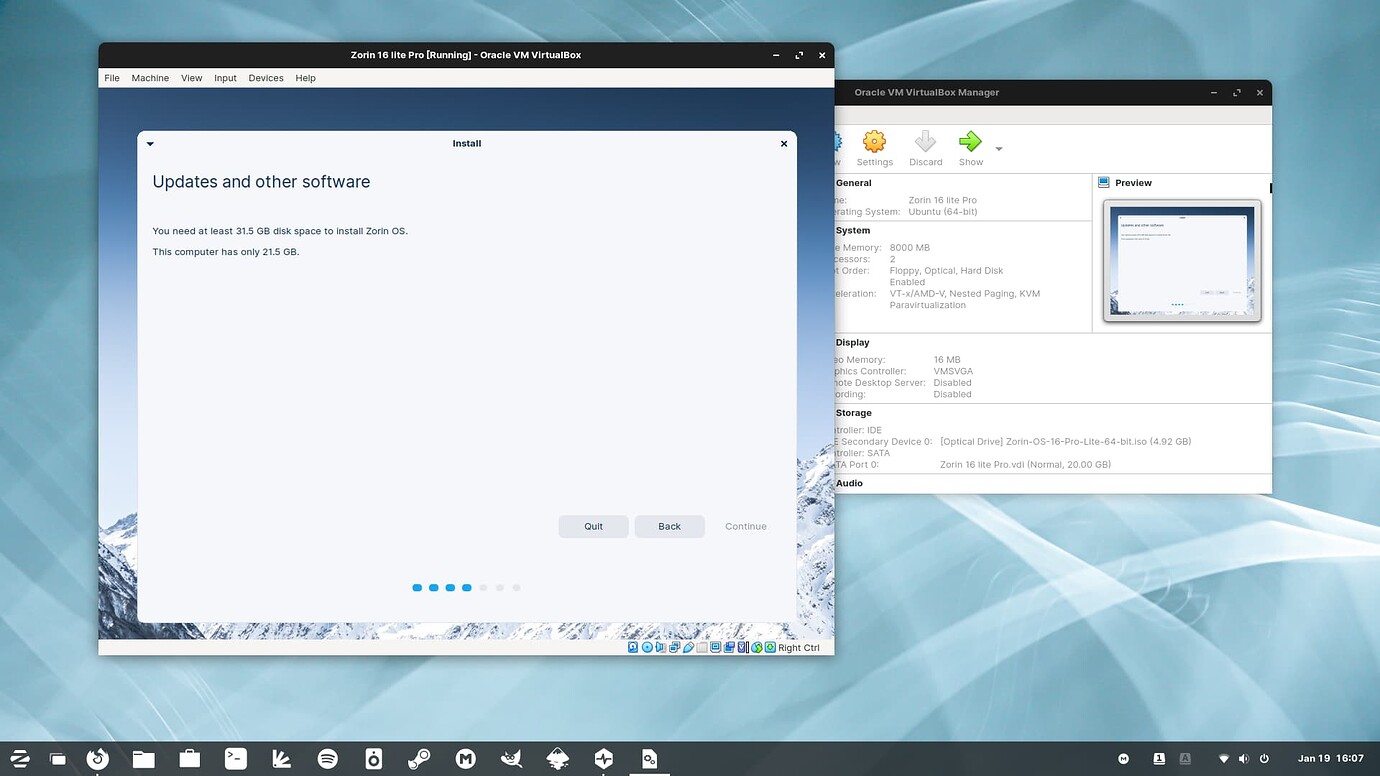Click the audio status icon in the VM status bar
This screenshot has width=1380, height=776.
click(x=661, y=647)
